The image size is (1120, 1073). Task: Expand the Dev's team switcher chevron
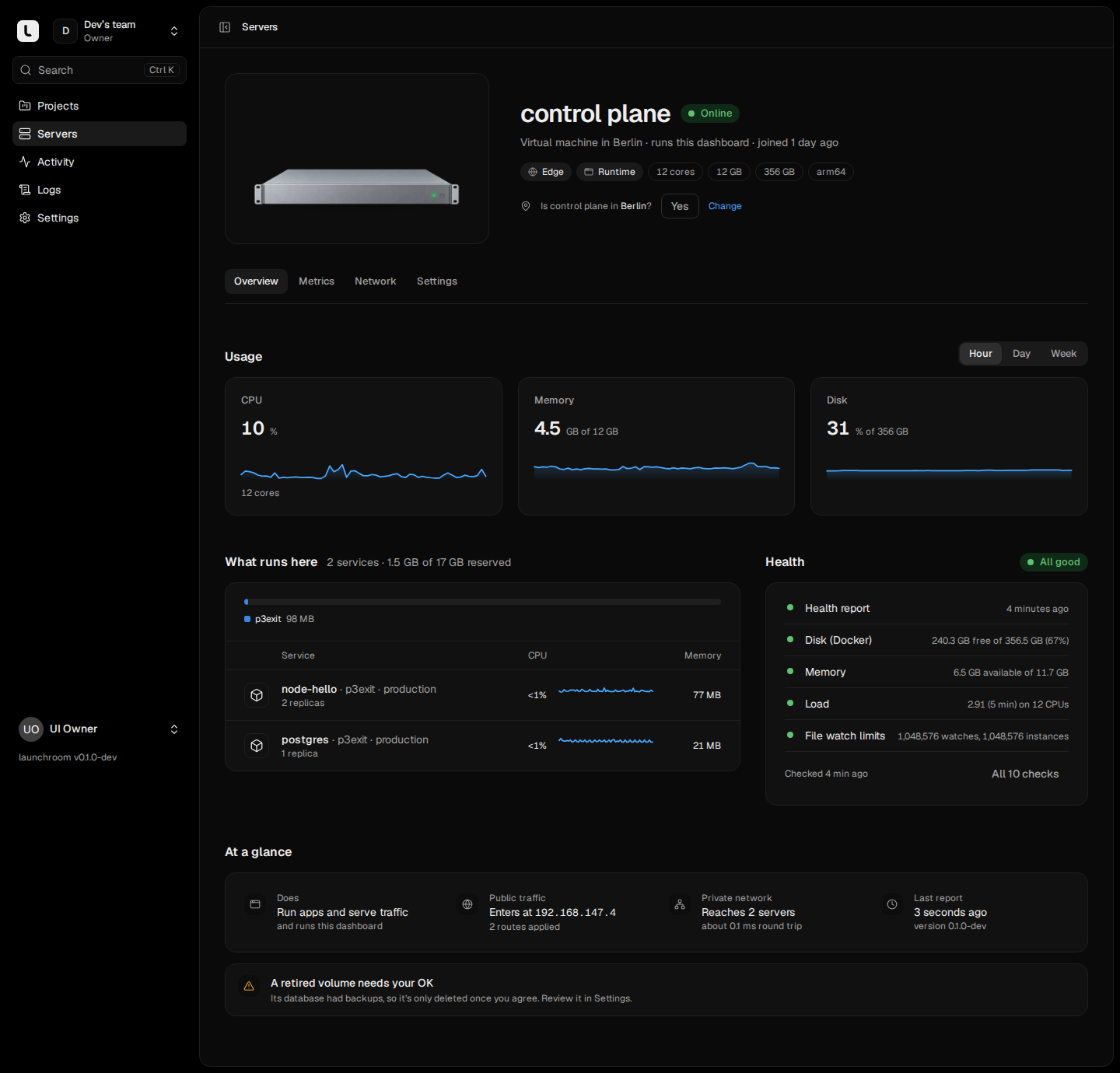coord(174,31)
